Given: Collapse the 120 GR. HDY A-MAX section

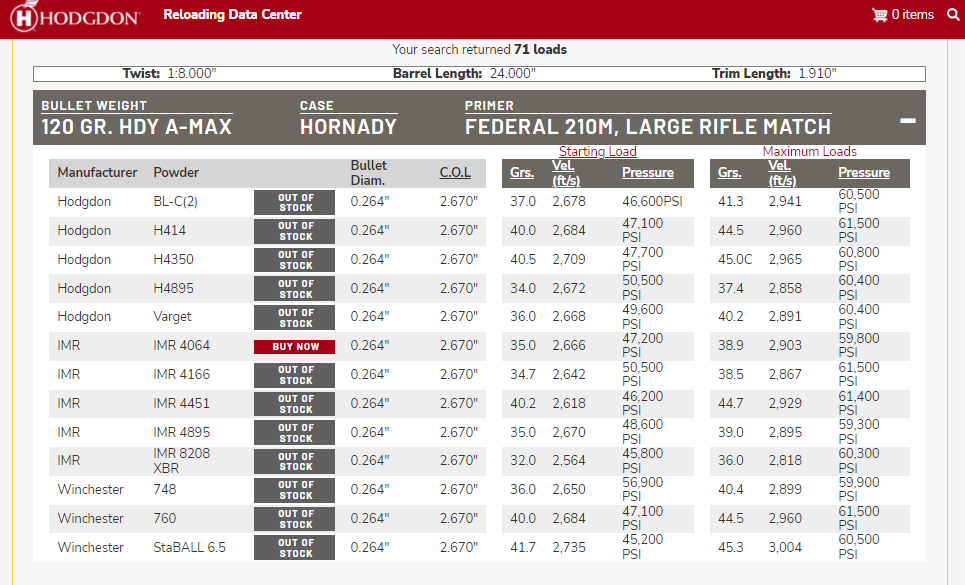Looking at the screenshot, I should (x=908, y=121).
